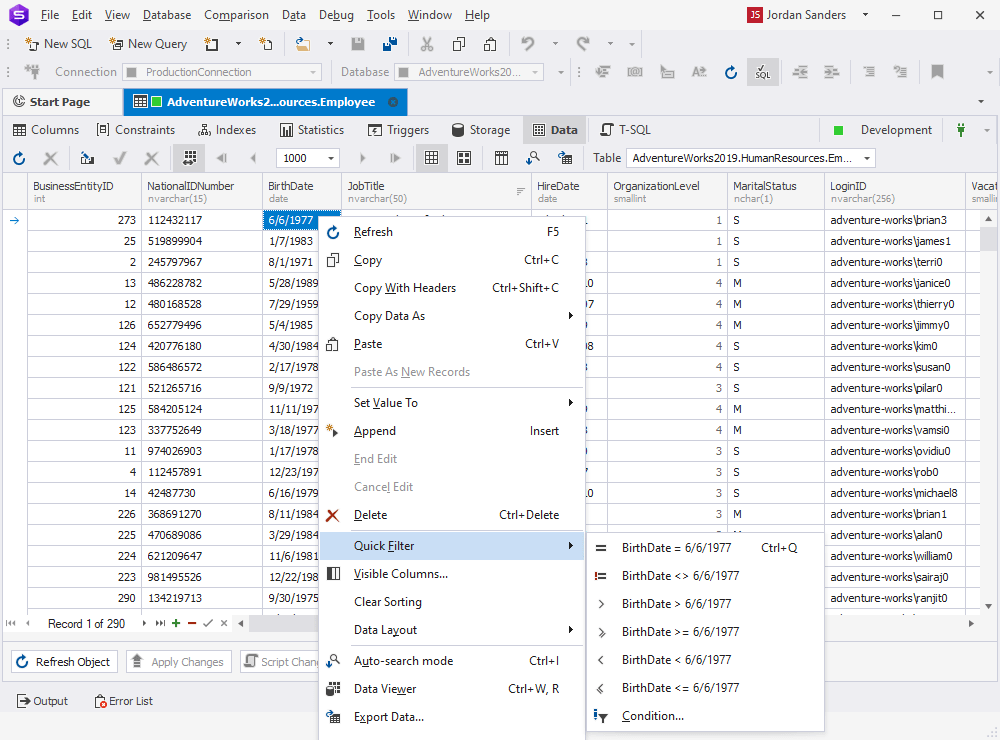The width and height of the screenshot is (1000, 740).
Task: Click the card view icon in data toolbar
Action: (x=466, y=158)
